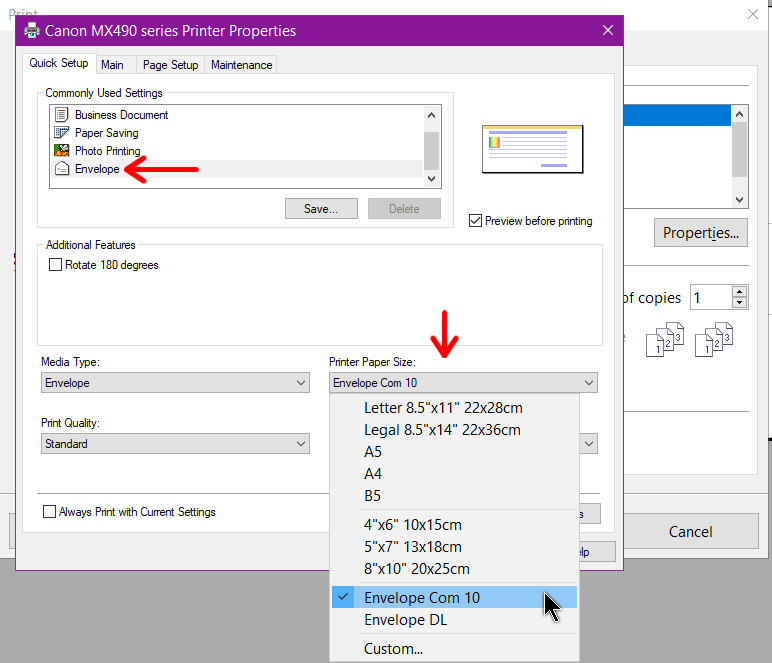Select 8"x10" 20x25cm paper size
The image size is (772, 663).
[x=454, y=568]
